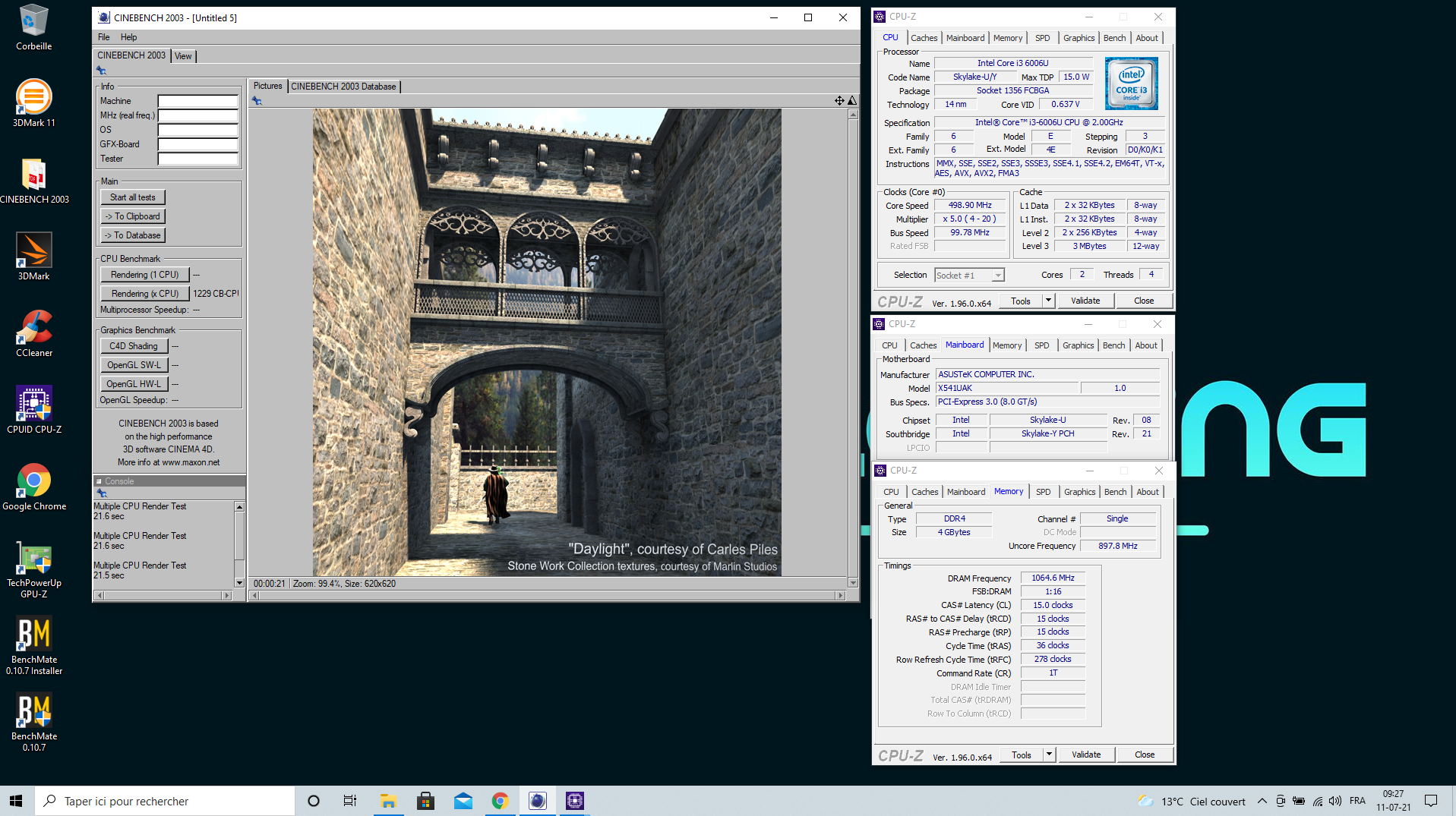Click the Windows Start button
The width and height of the screenshot is (1456, 816).
click(17, 801)
